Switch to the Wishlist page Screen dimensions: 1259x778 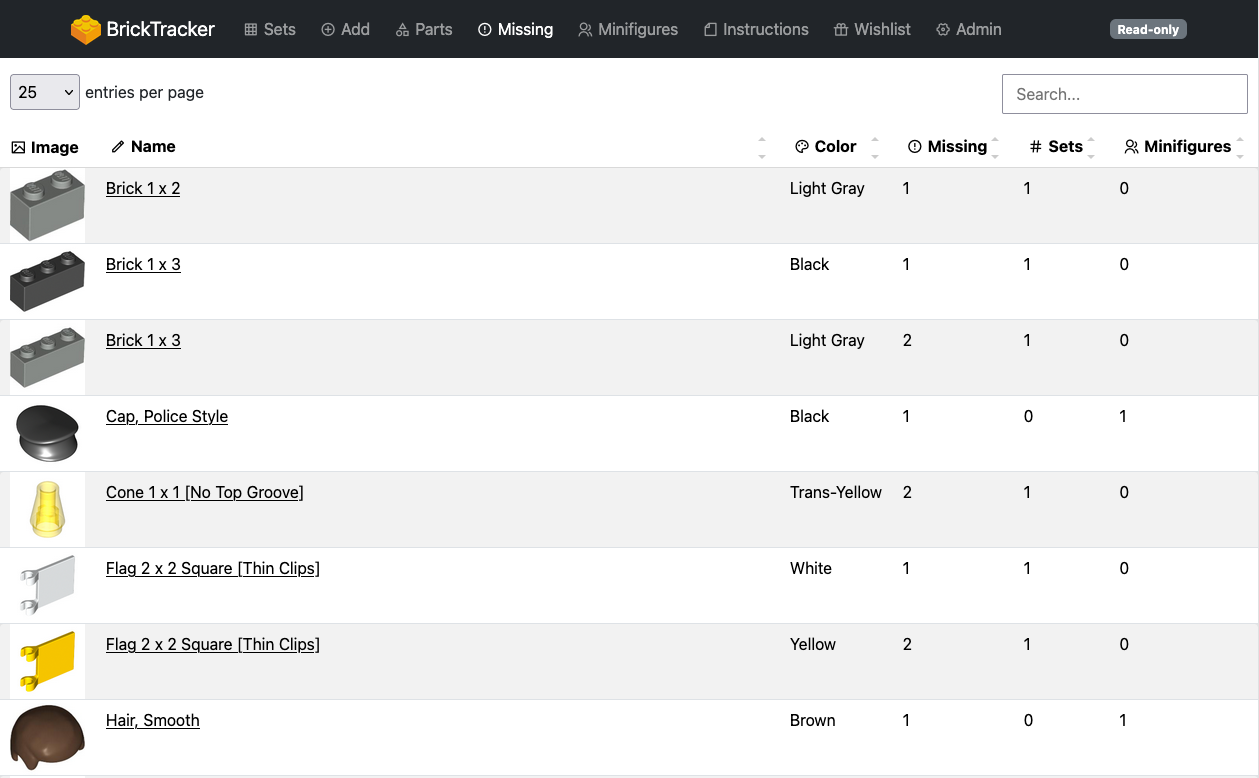tap(872, 30)
